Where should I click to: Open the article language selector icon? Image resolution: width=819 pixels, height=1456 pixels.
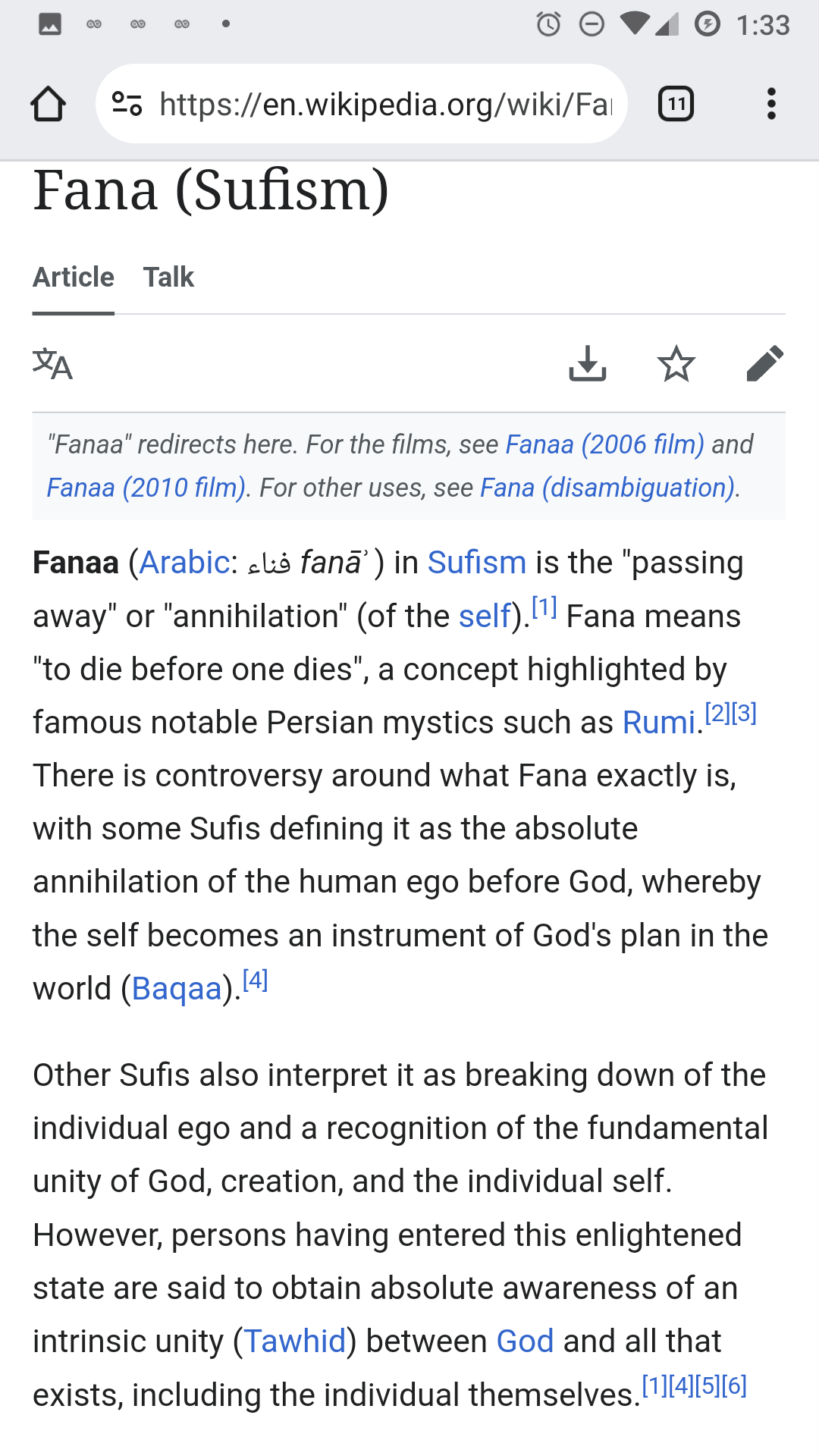pyautogui.click(x=52, y=364)
